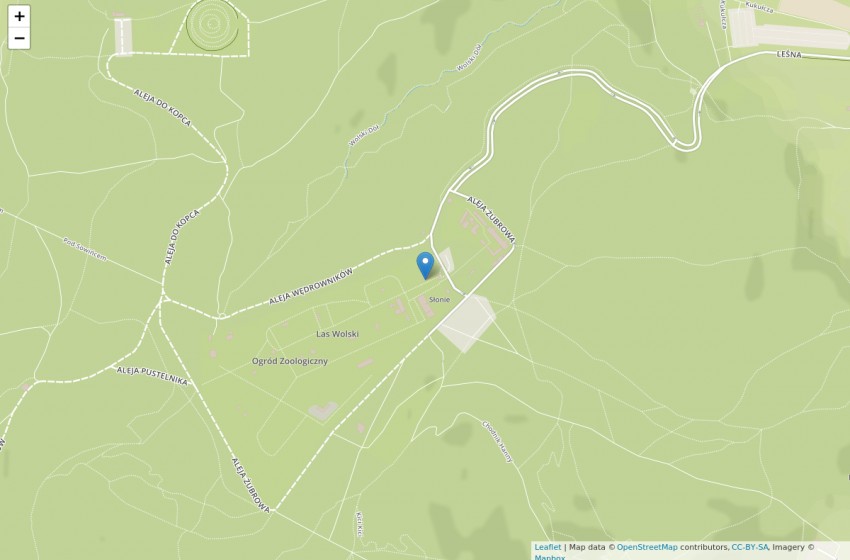Click the Słonie place label
Screen dimensions: 850x560
click(439, 299)
